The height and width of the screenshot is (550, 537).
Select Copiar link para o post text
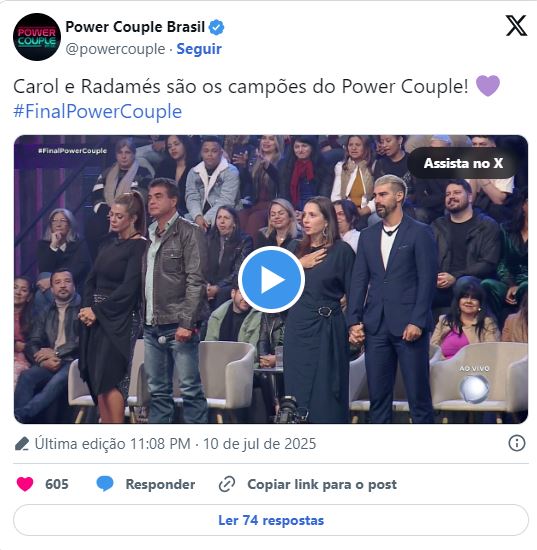[x=322, y=484]
